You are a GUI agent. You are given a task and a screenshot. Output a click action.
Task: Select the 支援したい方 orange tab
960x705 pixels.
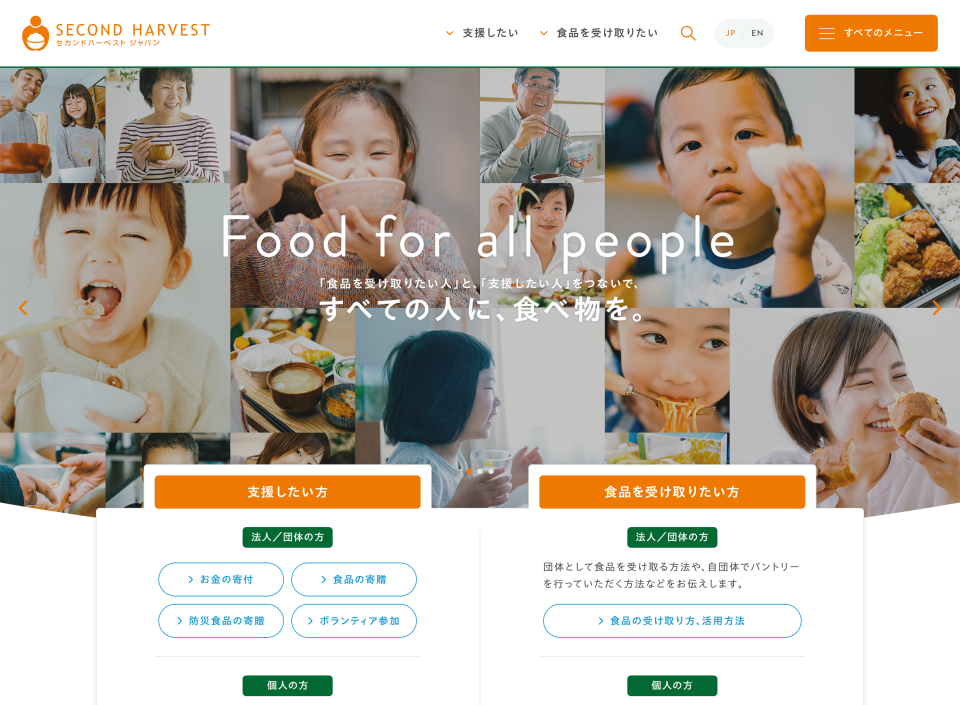(287, 491)
